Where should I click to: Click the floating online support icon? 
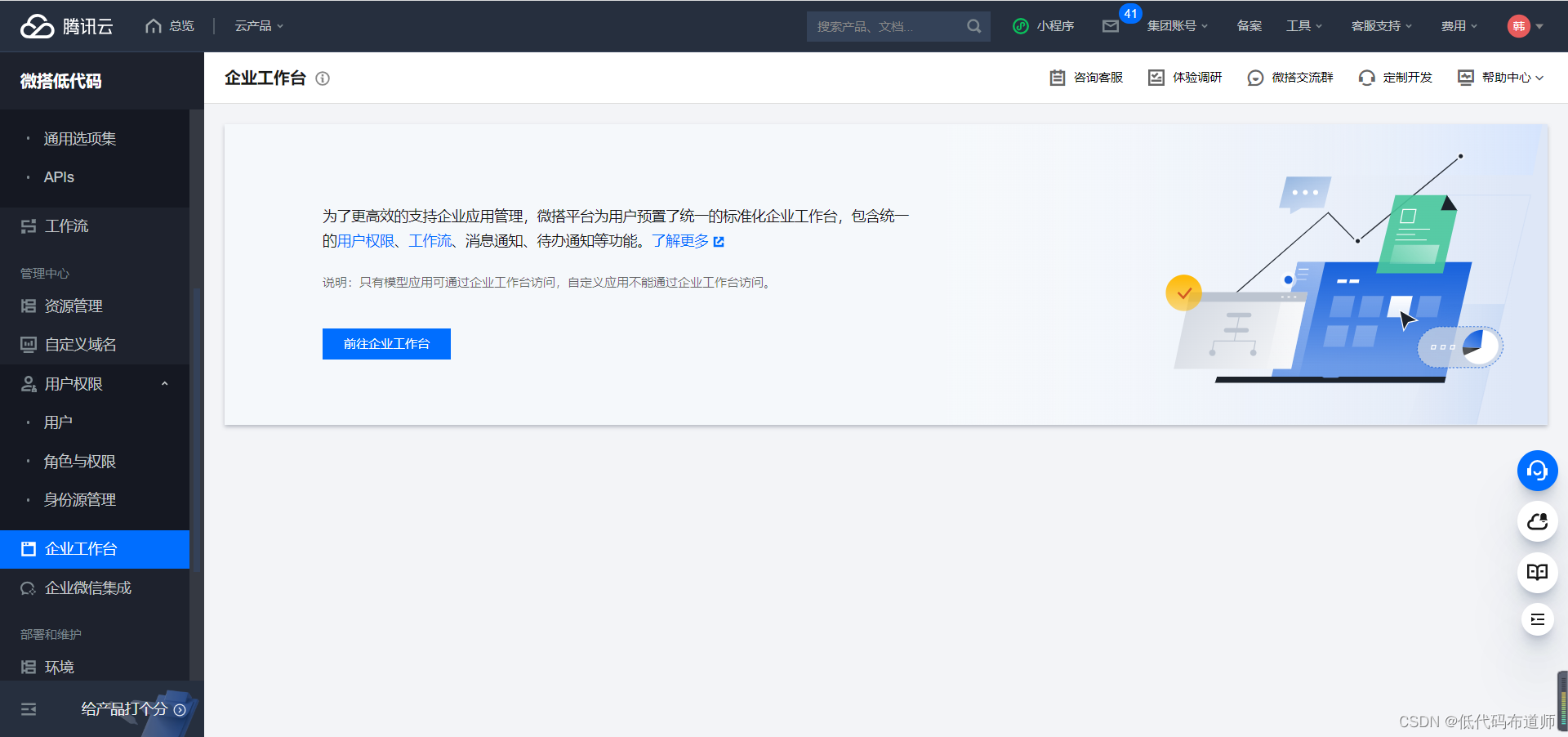(1538, 471)
